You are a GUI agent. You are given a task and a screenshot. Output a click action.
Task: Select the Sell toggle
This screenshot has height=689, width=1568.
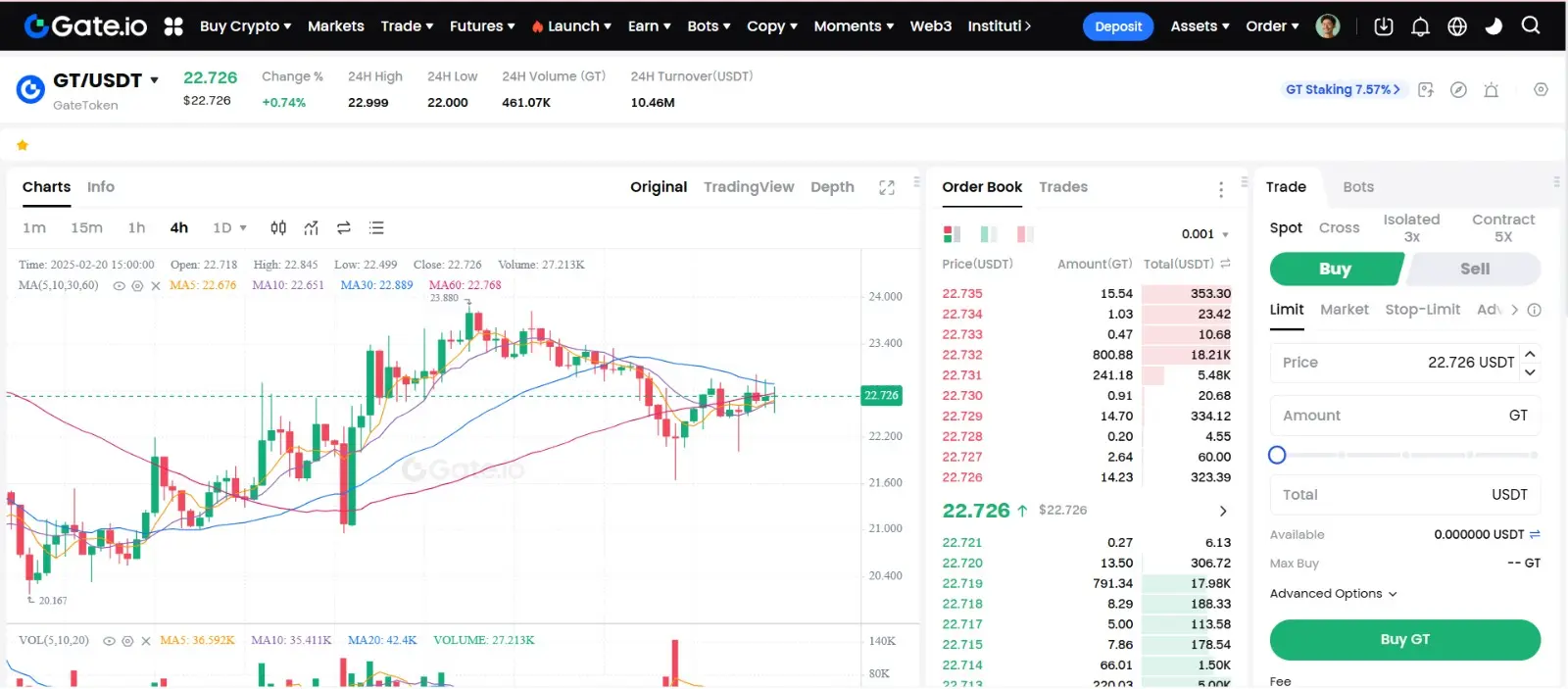click(1474, 269)
